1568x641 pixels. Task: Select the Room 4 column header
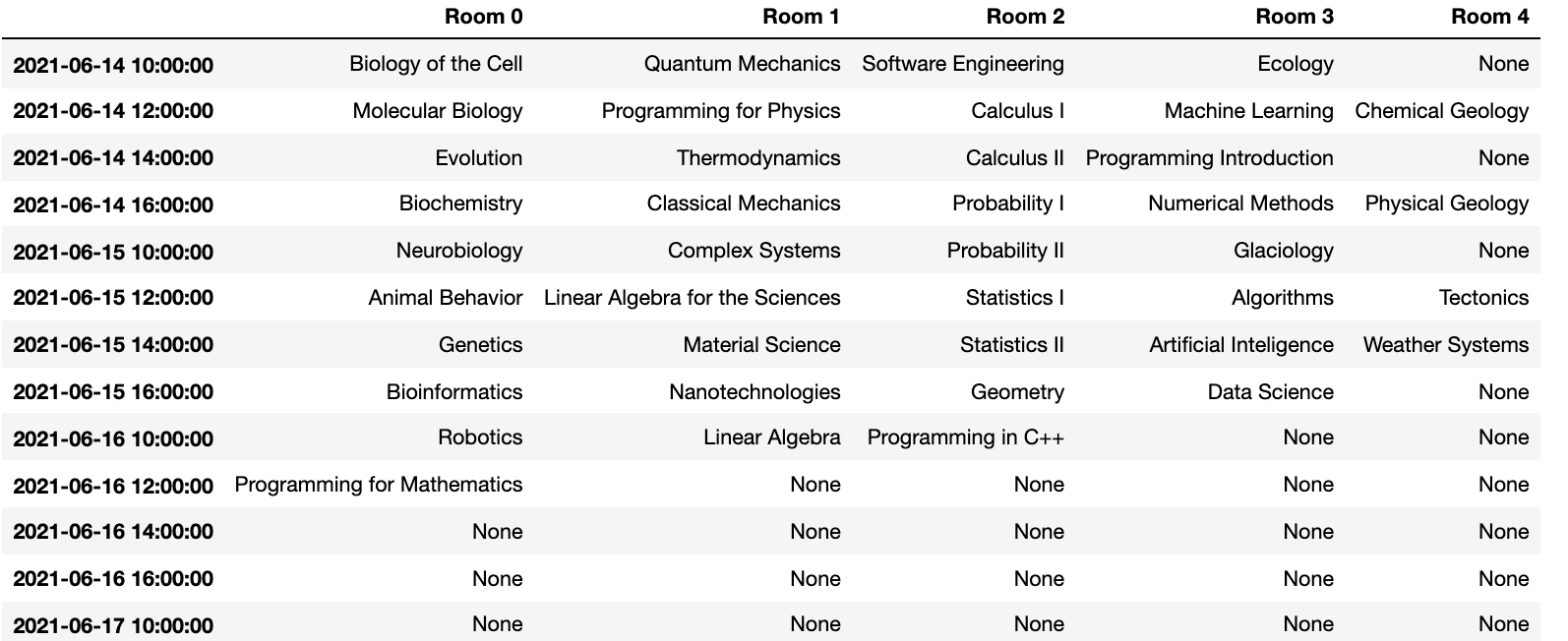(1489, 17)
